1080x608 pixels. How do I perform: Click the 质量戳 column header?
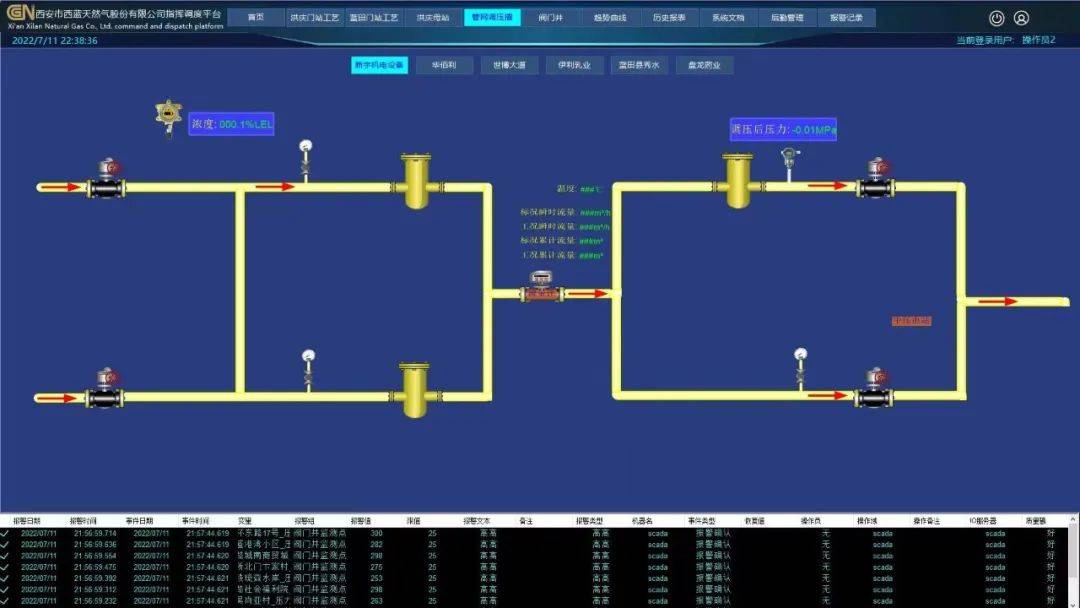[x=1036, y=521]
